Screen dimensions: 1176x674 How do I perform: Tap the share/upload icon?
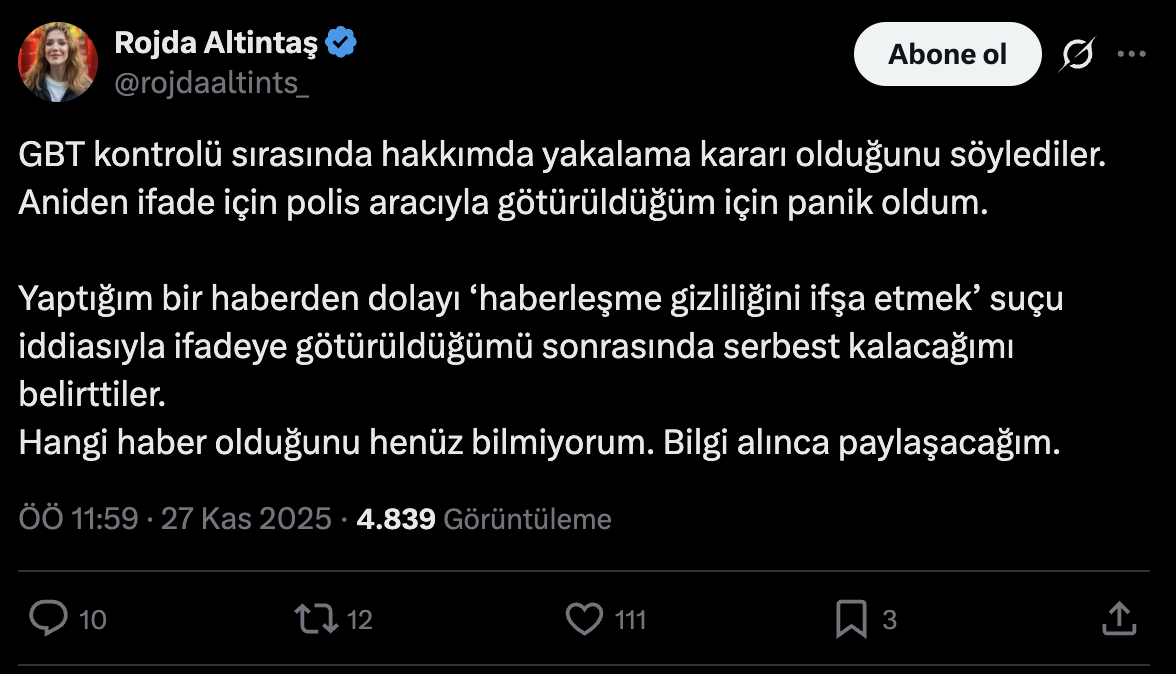click(1119, 619)
